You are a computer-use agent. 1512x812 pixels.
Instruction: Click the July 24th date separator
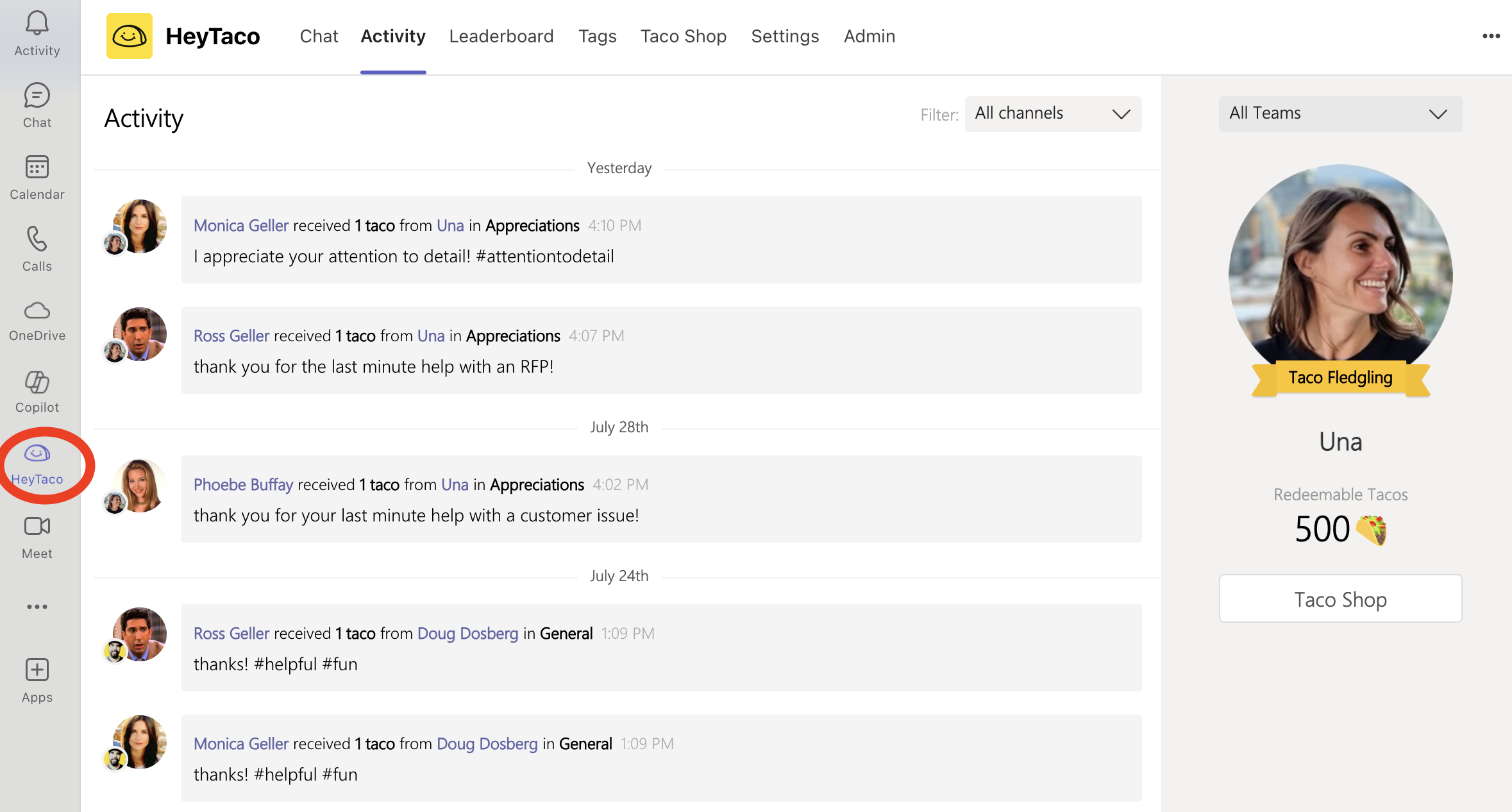tap(619, 576)
